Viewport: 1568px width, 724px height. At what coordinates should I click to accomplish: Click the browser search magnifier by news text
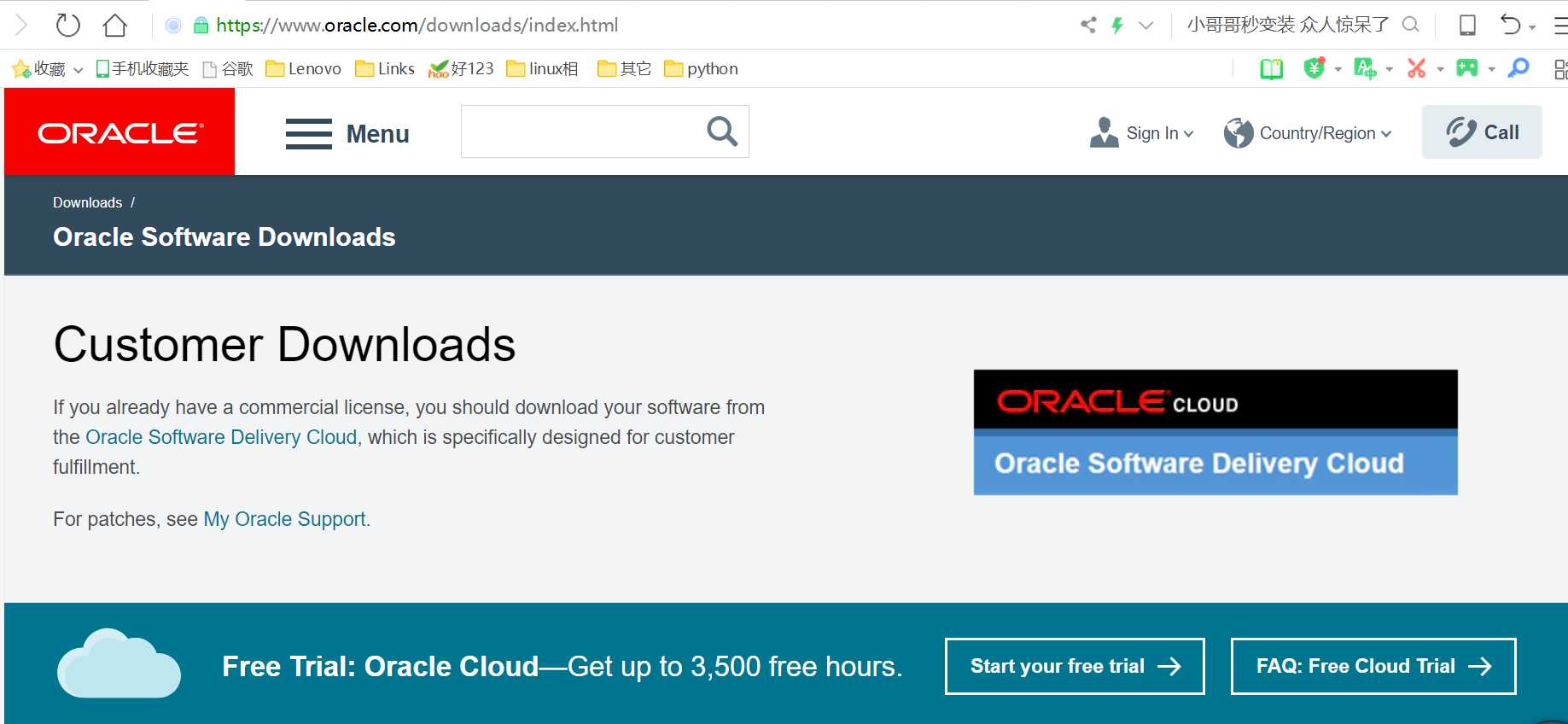tap(1411, 25)
